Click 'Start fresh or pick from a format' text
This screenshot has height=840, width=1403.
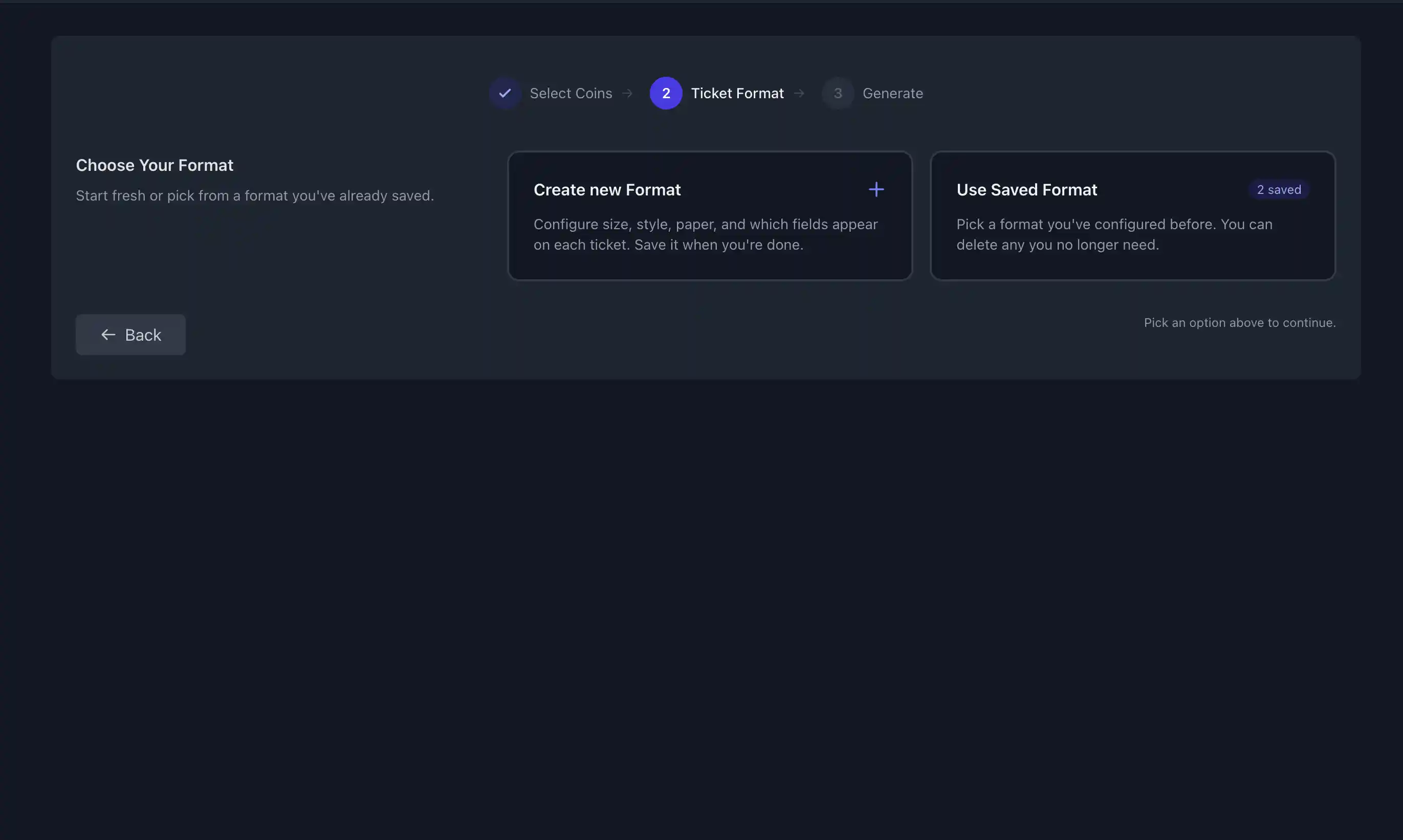pos(255,195)
